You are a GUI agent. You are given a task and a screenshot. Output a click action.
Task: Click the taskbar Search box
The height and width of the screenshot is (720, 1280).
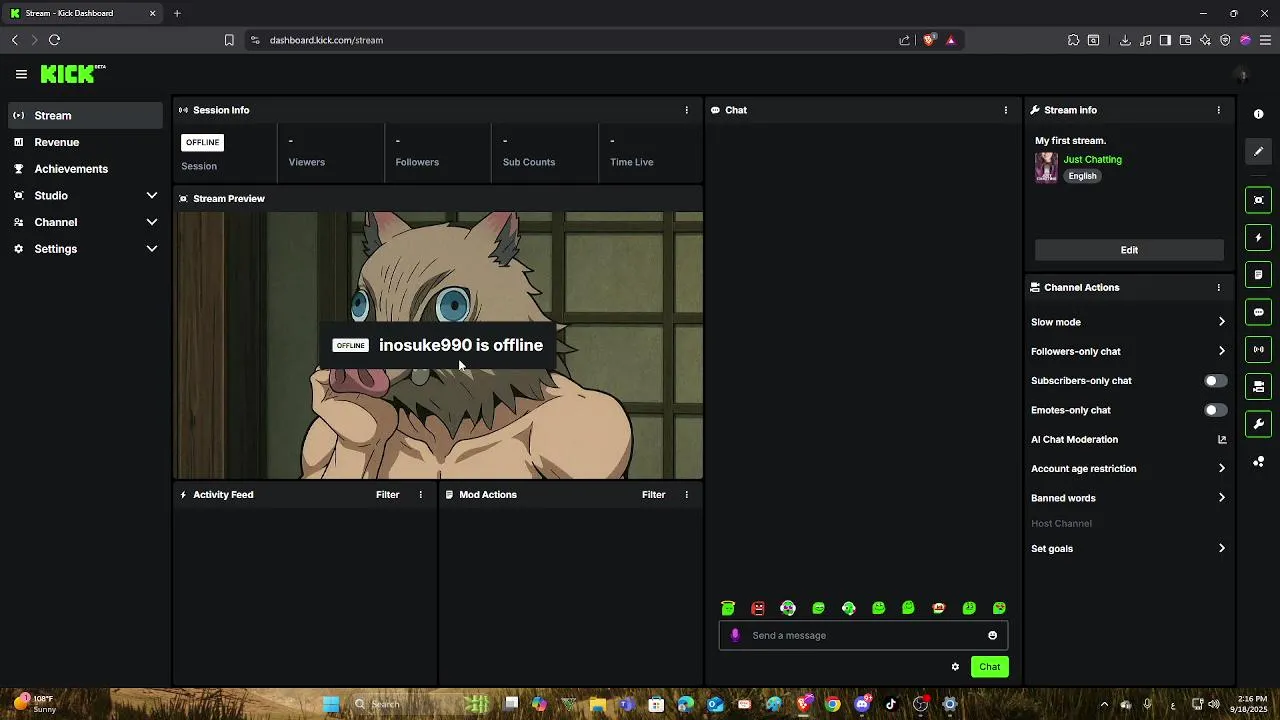(x=420, y=704)
